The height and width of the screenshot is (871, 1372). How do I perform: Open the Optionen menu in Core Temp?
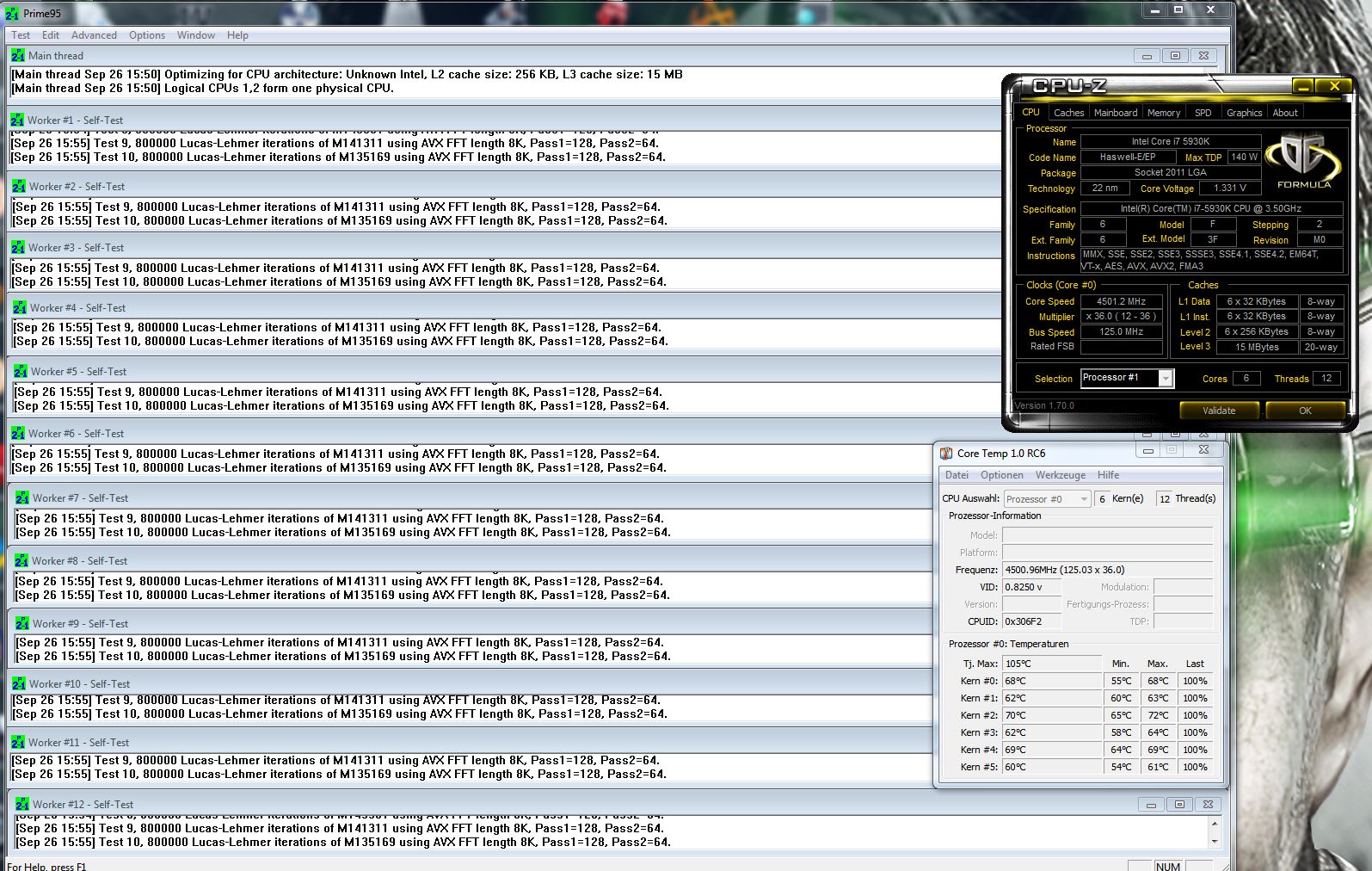(x=1002, y=475)
